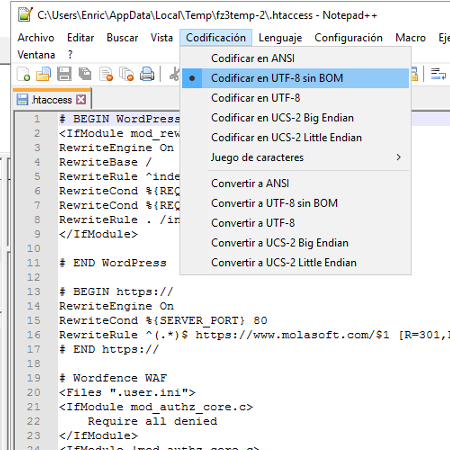Click <IfModule mod_authz_core.c> on line 21

point(156,407)
